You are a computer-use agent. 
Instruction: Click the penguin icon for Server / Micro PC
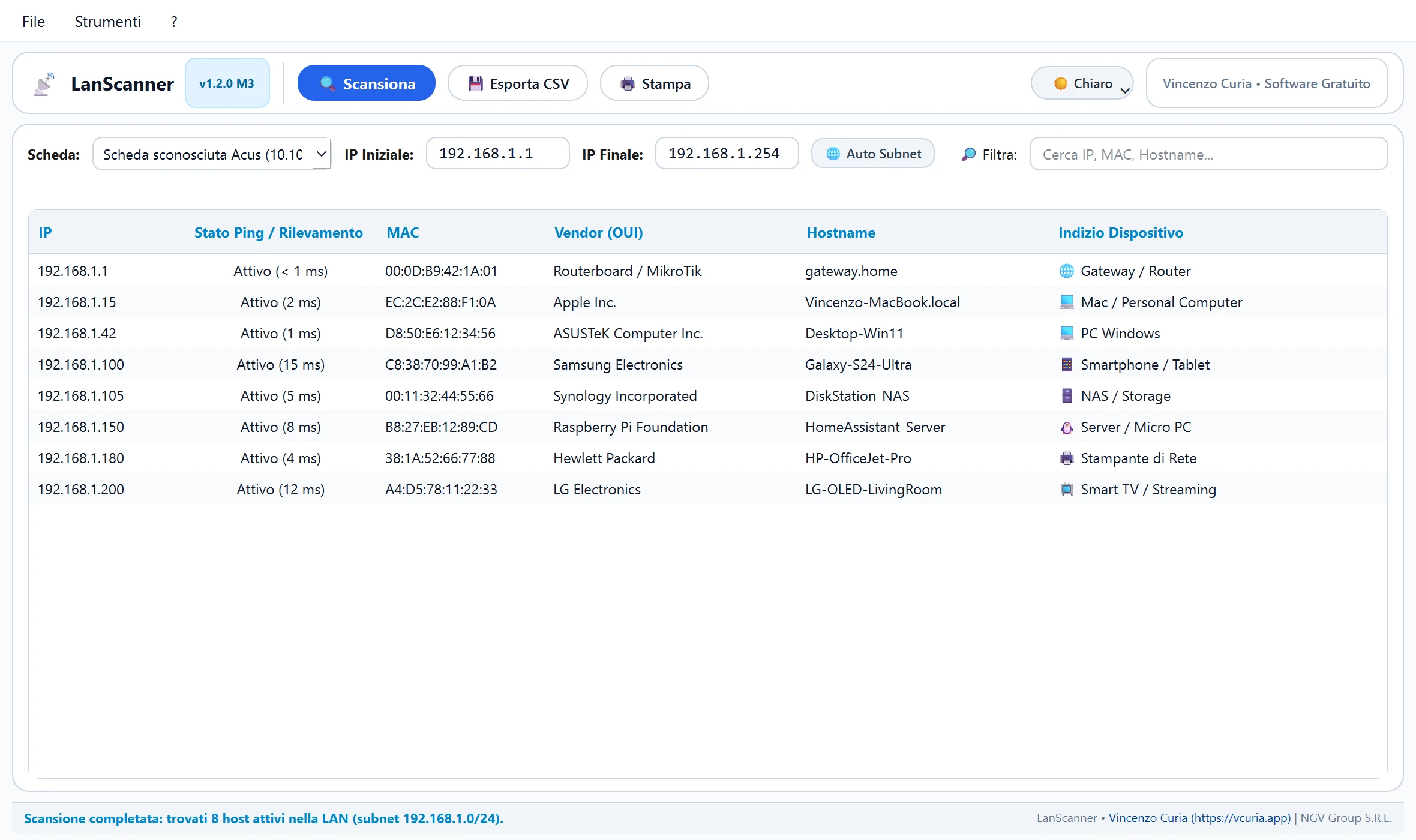click(1066, 427)
